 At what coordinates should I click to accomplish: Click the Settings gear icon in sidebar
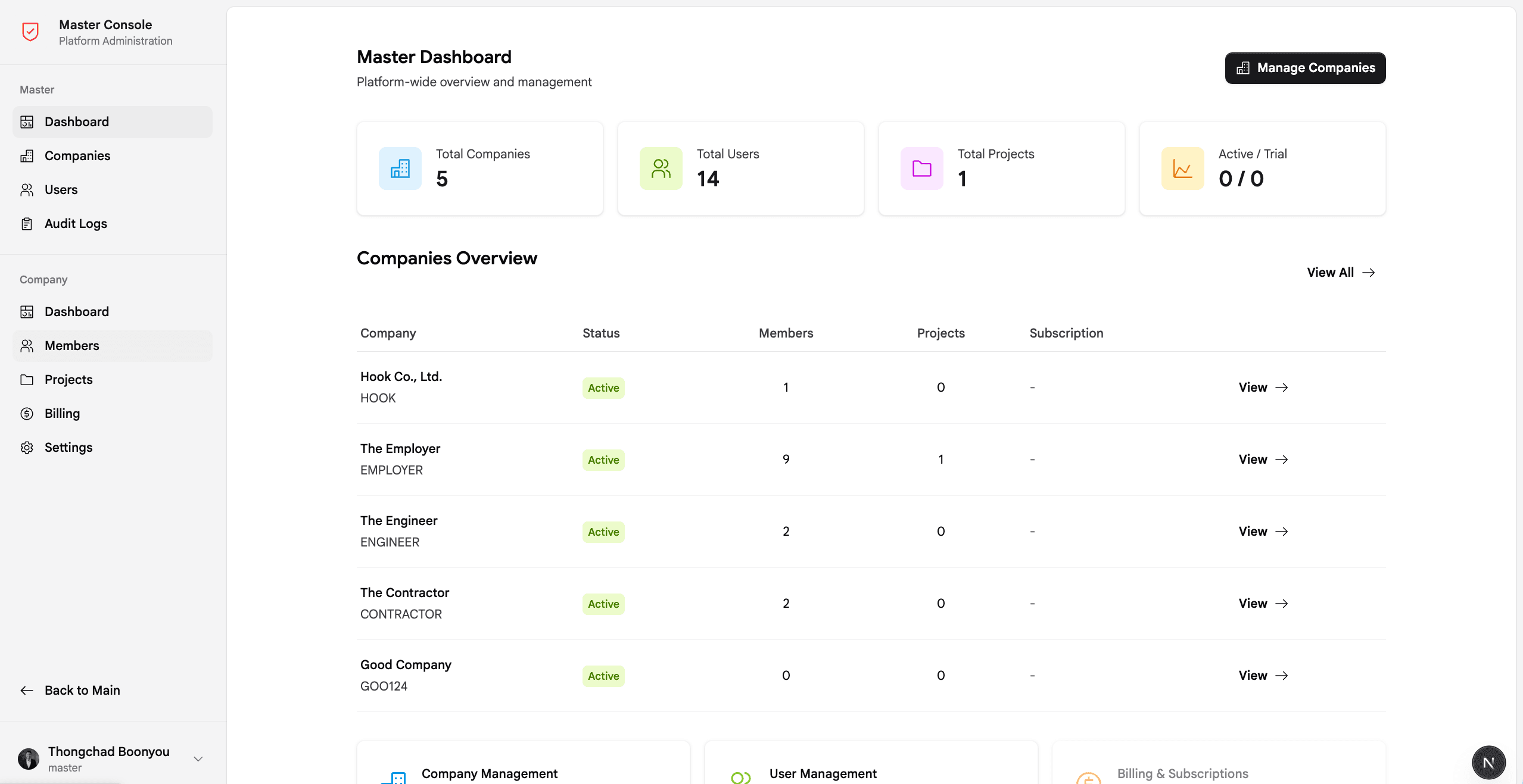(x=27, y=448)
